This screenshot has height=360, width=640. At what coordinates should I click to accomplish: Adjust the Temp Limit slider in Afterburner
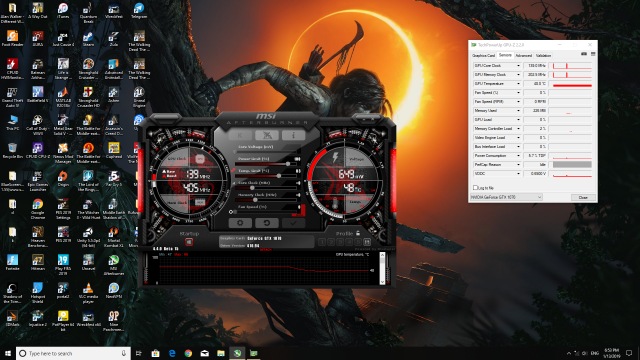pos(265,176)
